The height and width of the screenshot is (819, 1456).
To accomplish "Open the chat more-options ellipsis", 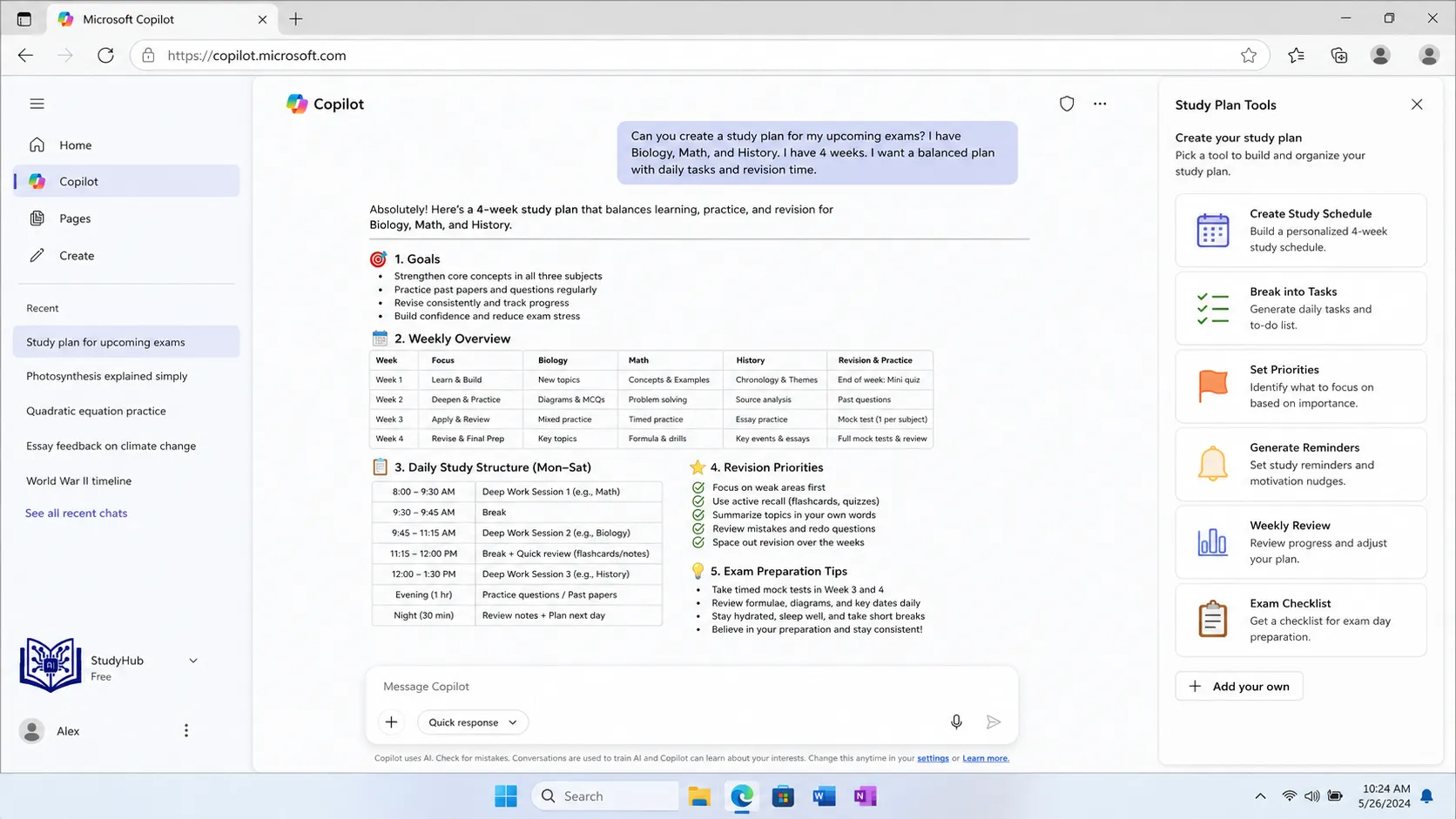I will (x=1100, y=104).
